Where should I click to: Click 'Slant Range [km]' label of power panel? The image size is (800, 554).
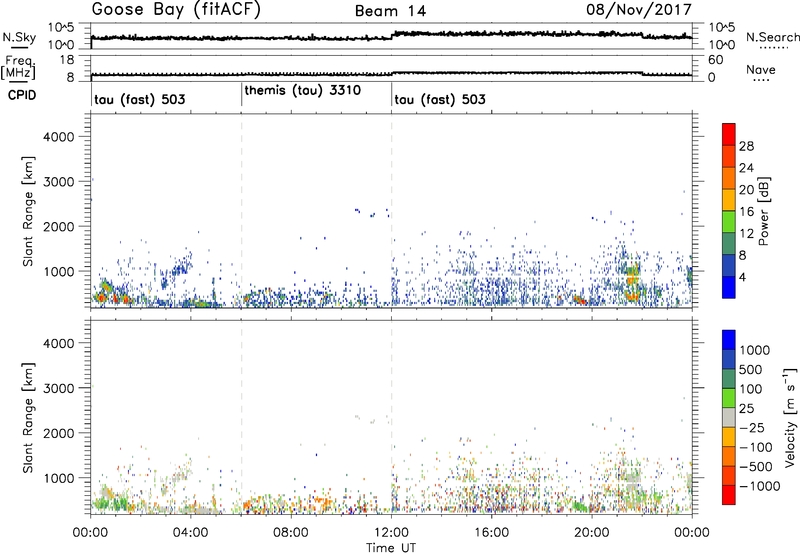[28, 211]
